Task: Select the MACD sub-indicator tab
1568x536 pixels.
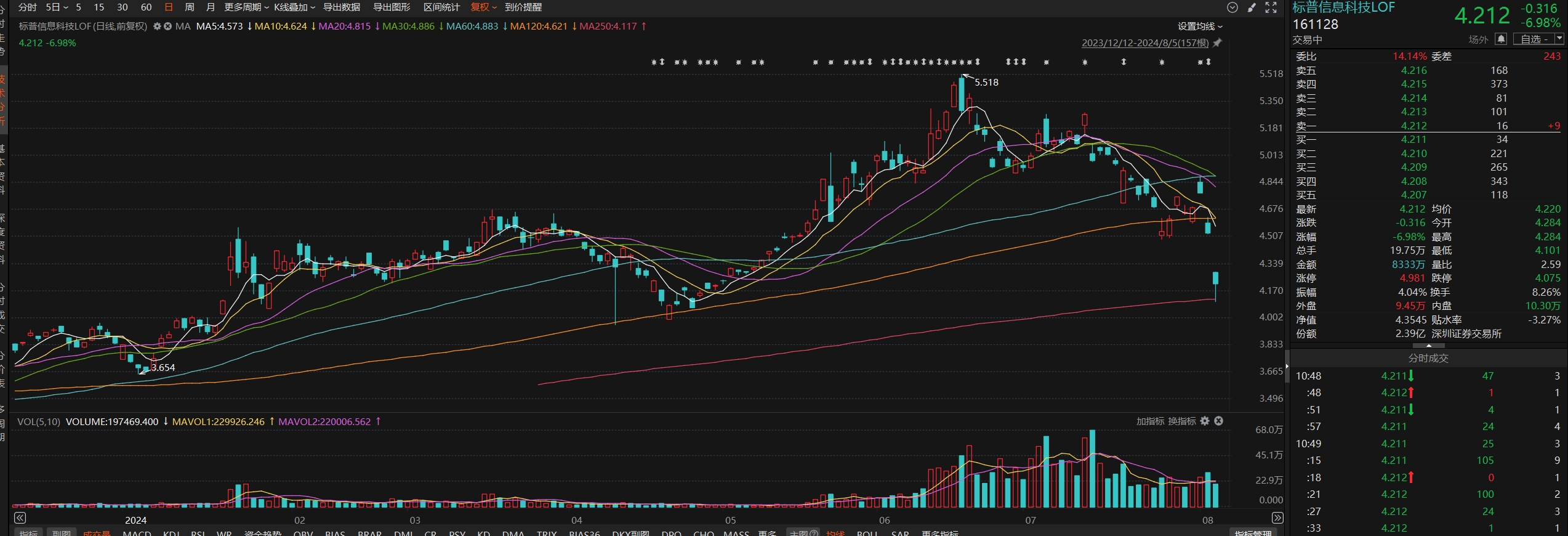Action: coord(137,533)
